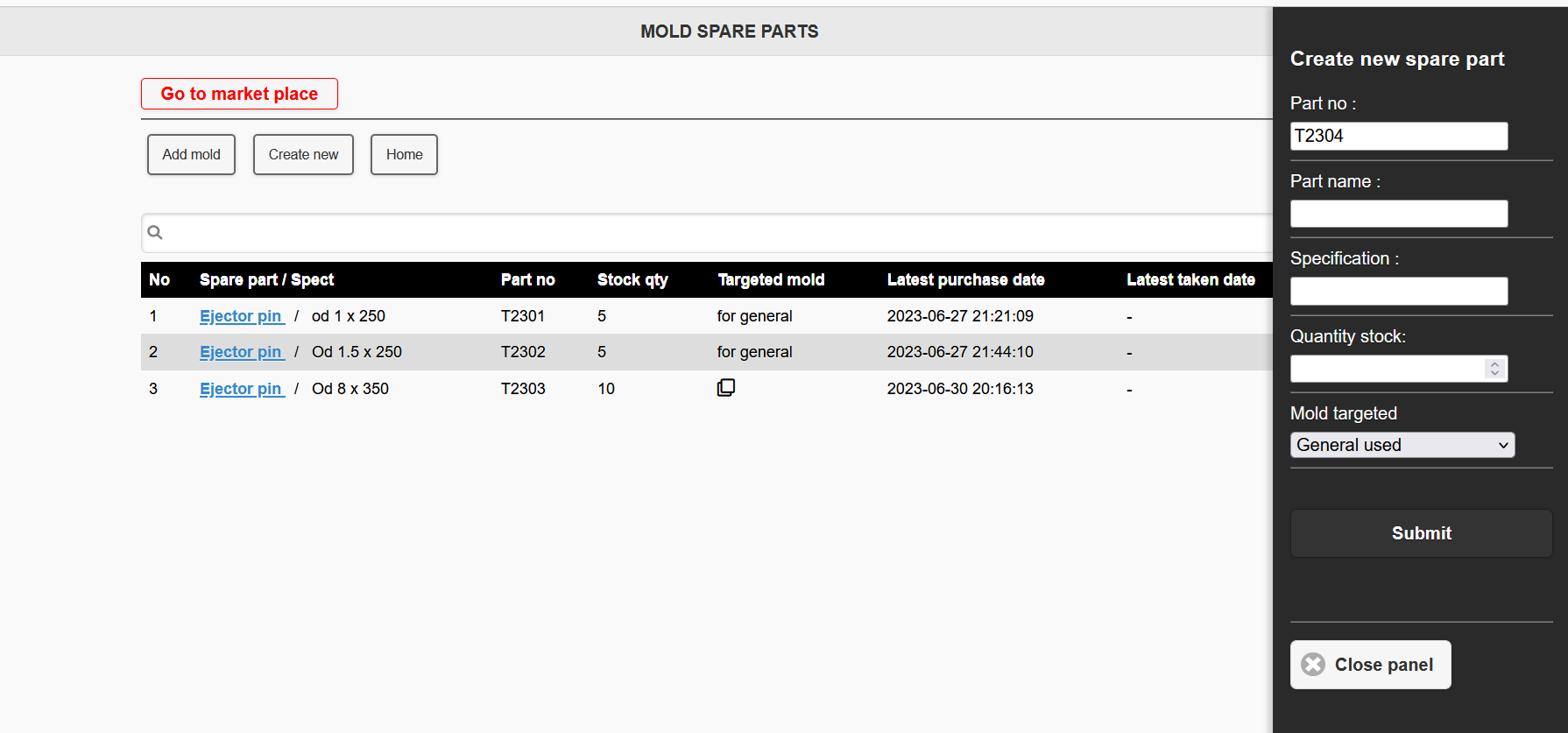Click the search magnifier icon

(155, 232)
